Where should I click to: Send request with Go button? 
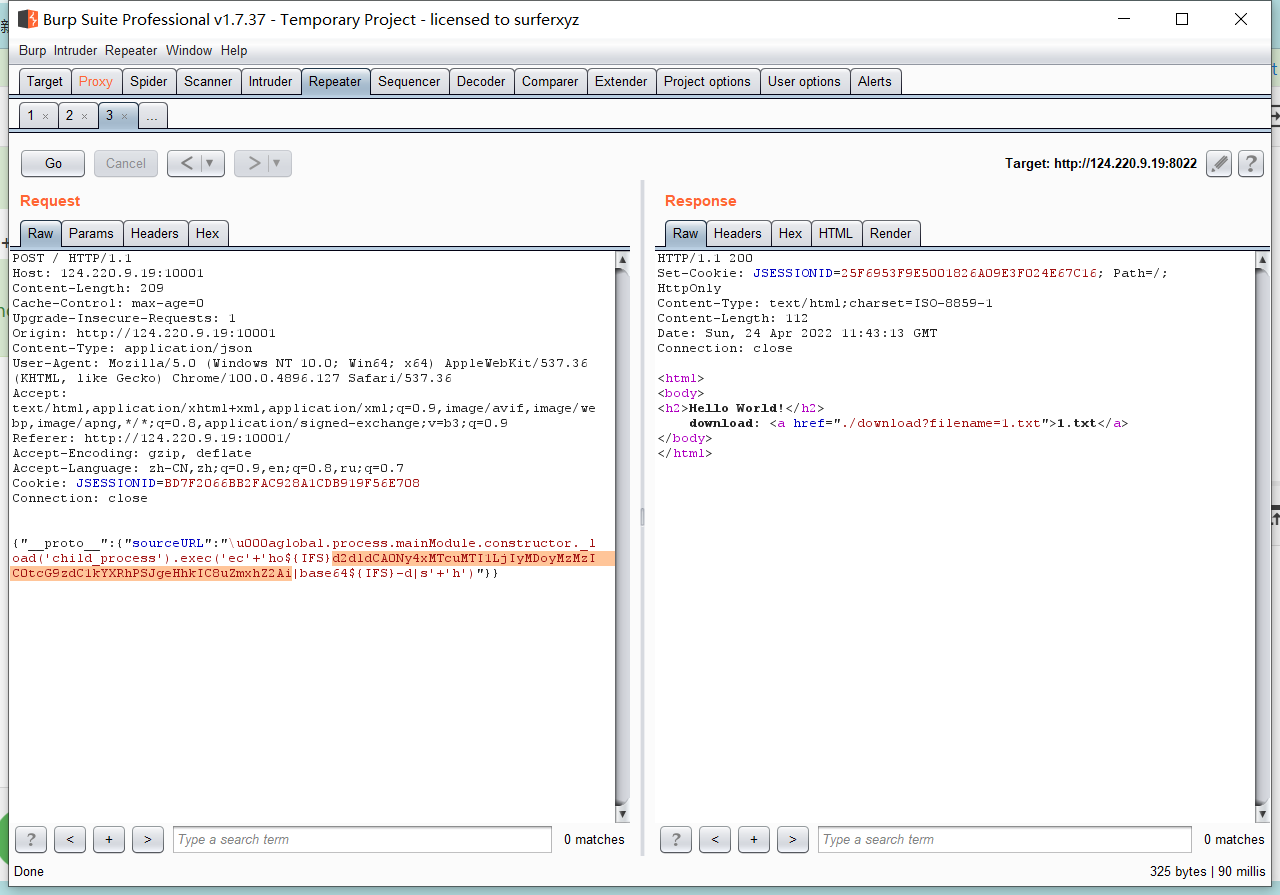[53, 163]
